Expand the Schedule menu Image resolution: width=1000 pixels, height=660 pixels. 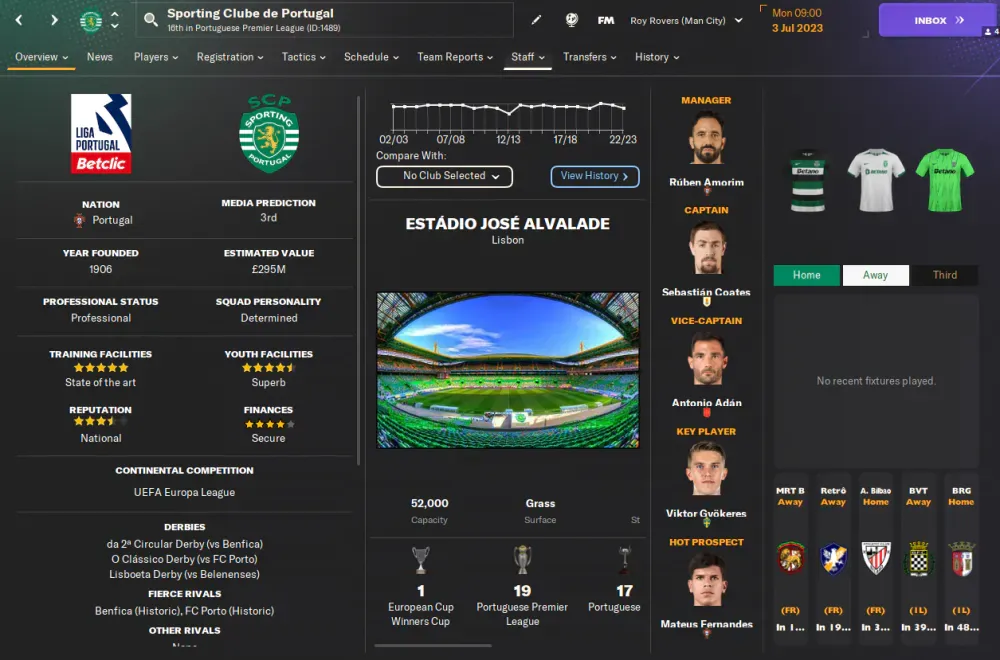(x=371, y=57)
